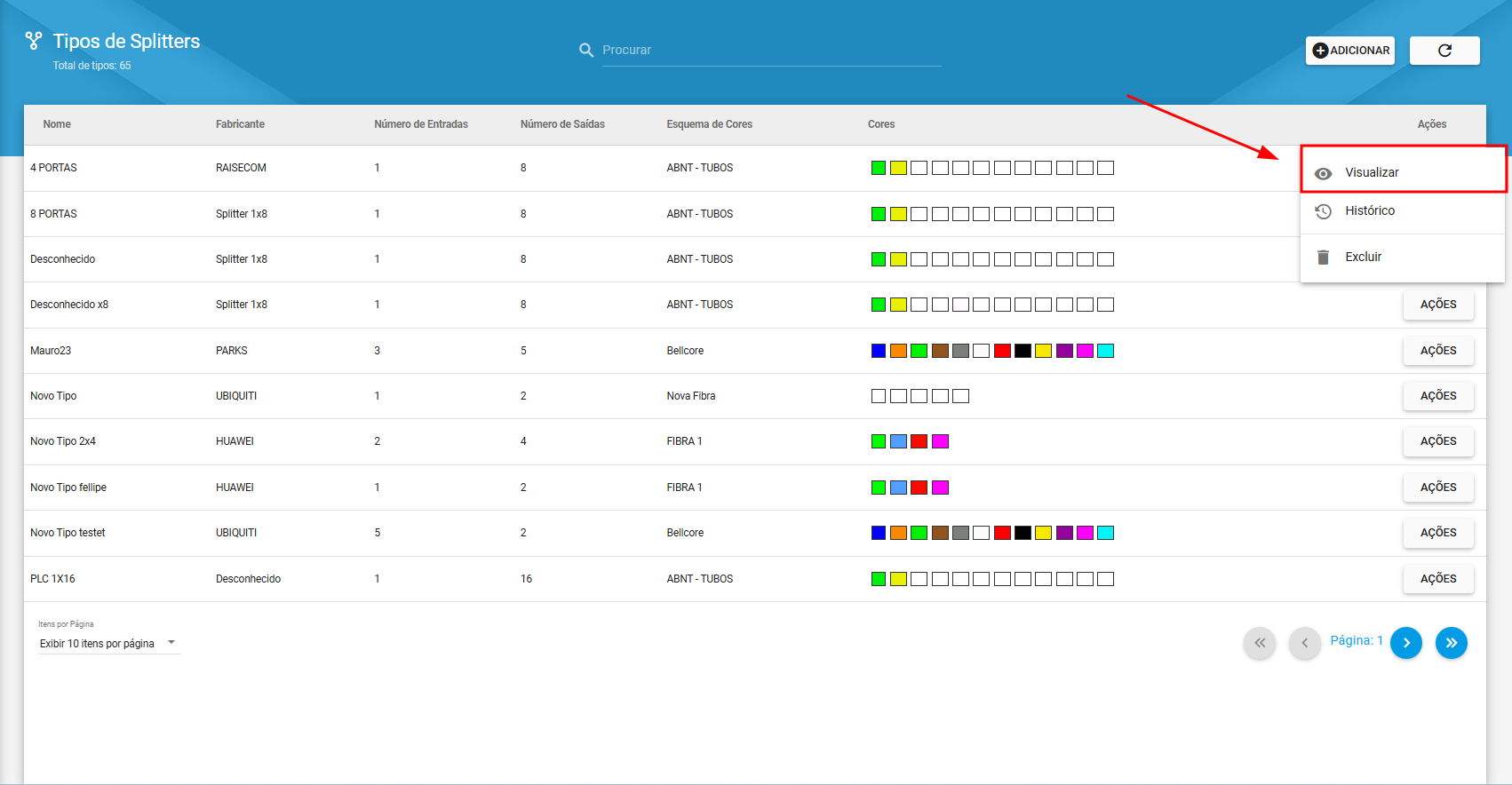Image resolution: width=1512 pixels, height=785 pixels.
Task: Click the Desconhecido manufacturer cell
Action: pyautogui.click(x=248, y=579)
